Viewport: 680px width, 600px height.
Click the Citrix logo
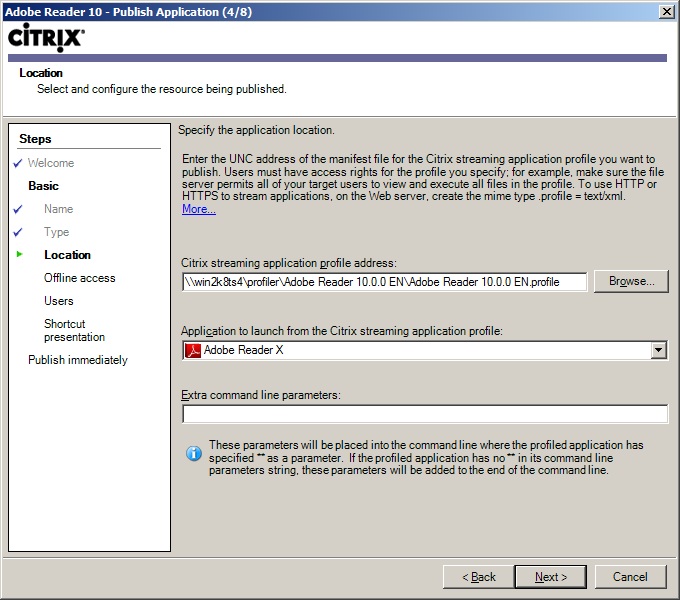pos(46,38)
